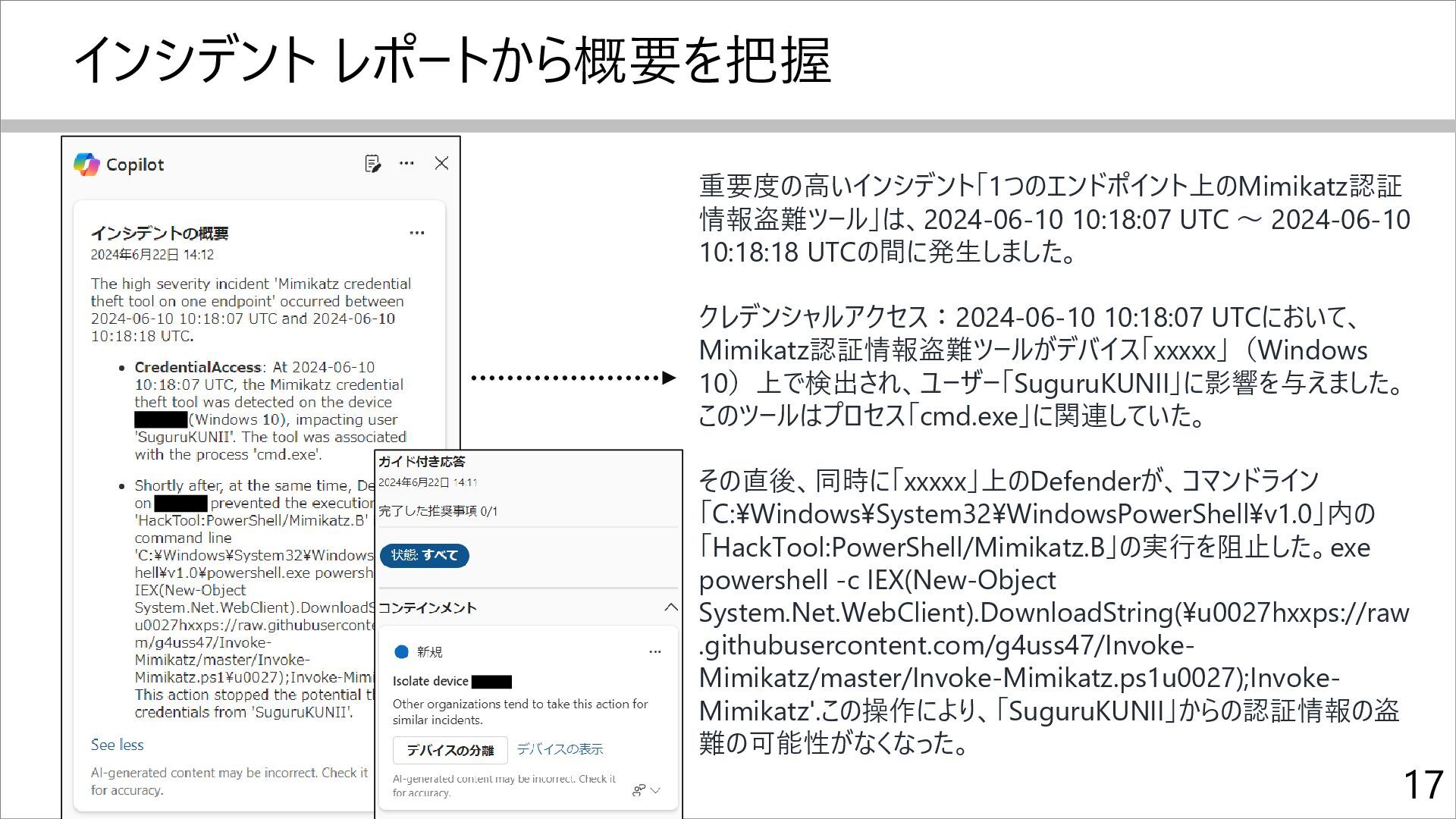This screenshot has width=1456, height=819.
Task: Select the 状態: すべて filter pill
Action: point(424,555)
